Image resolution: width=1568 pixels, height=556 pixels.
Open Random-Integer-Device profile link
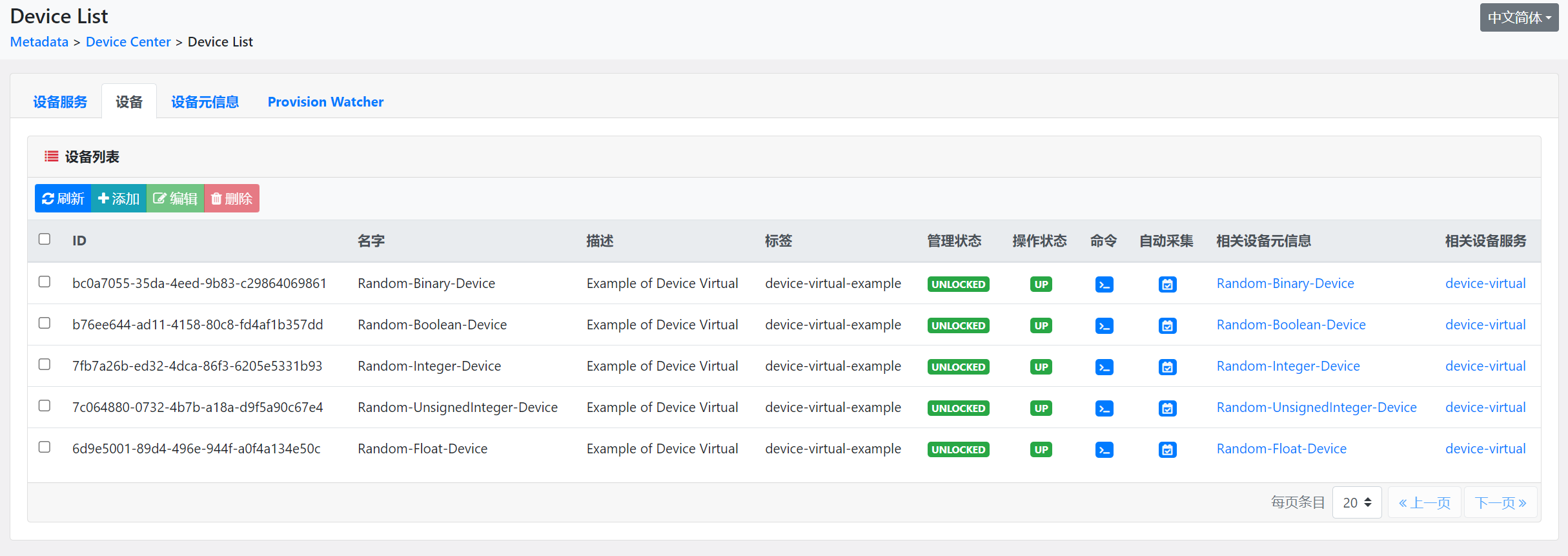pos(1288,366)
